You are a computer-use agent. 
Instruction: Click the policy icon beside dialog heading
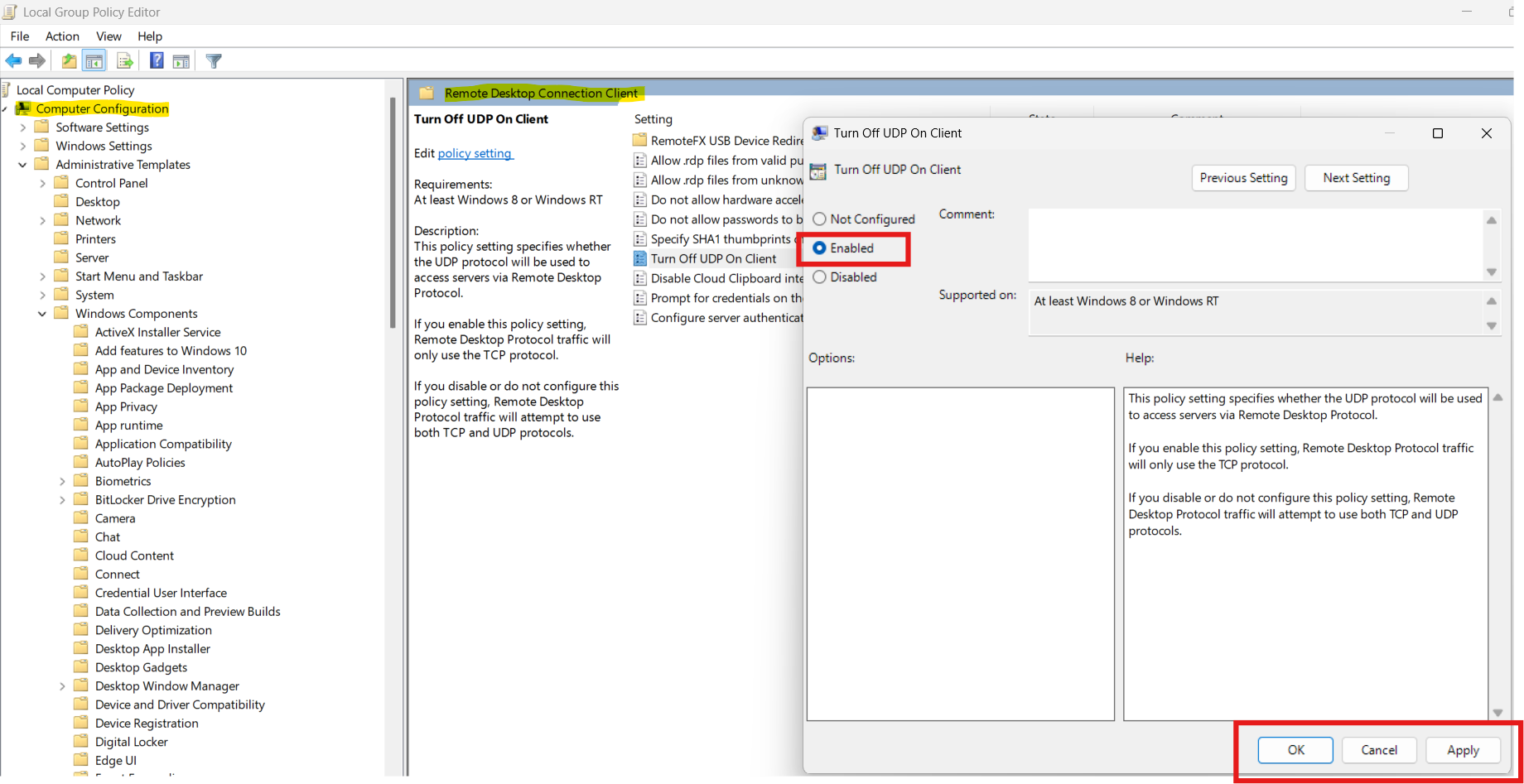tap(818, 171)
